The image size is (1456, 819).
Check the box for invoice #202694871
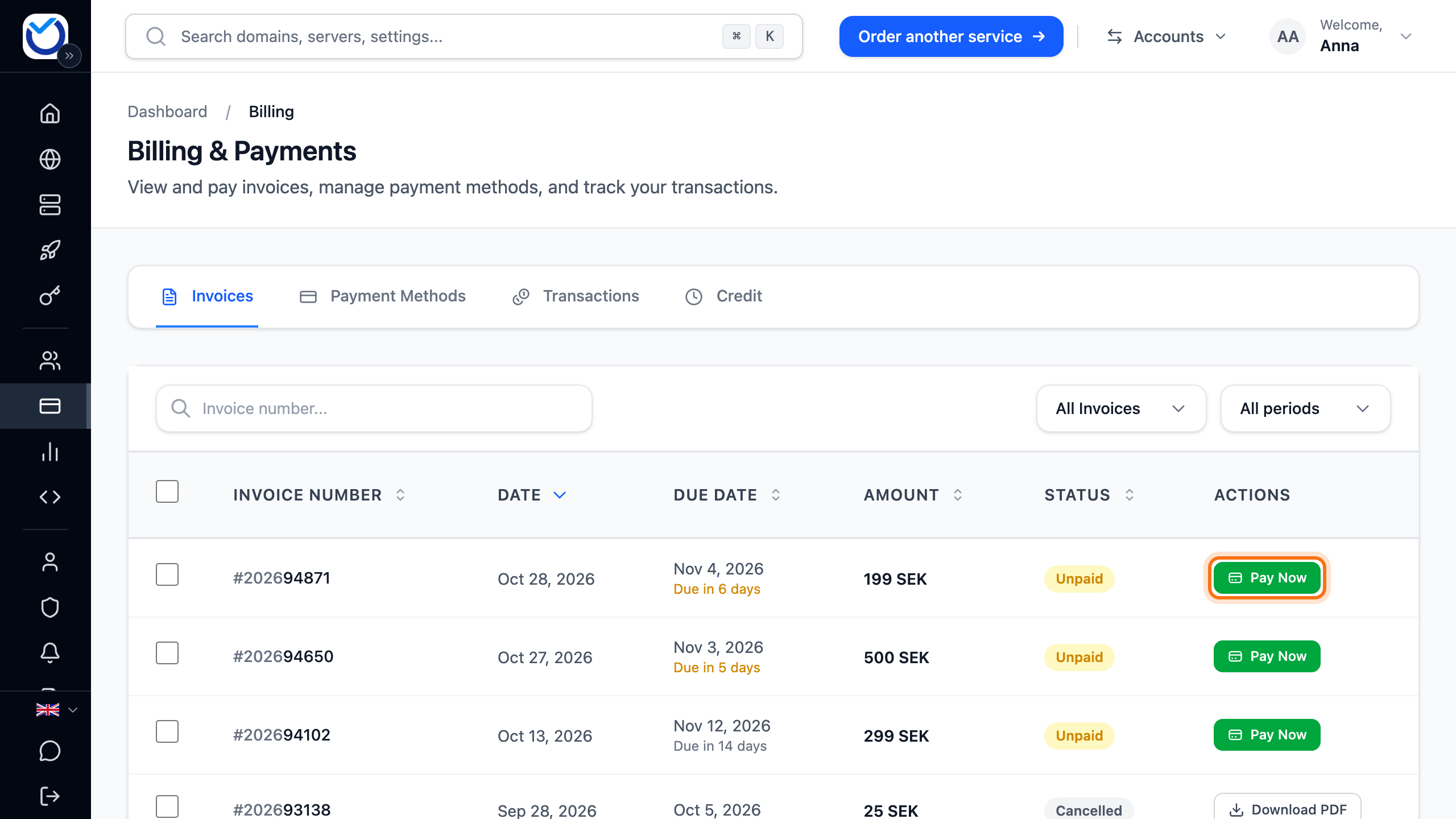pyautogui.click(x=167, y=574)
